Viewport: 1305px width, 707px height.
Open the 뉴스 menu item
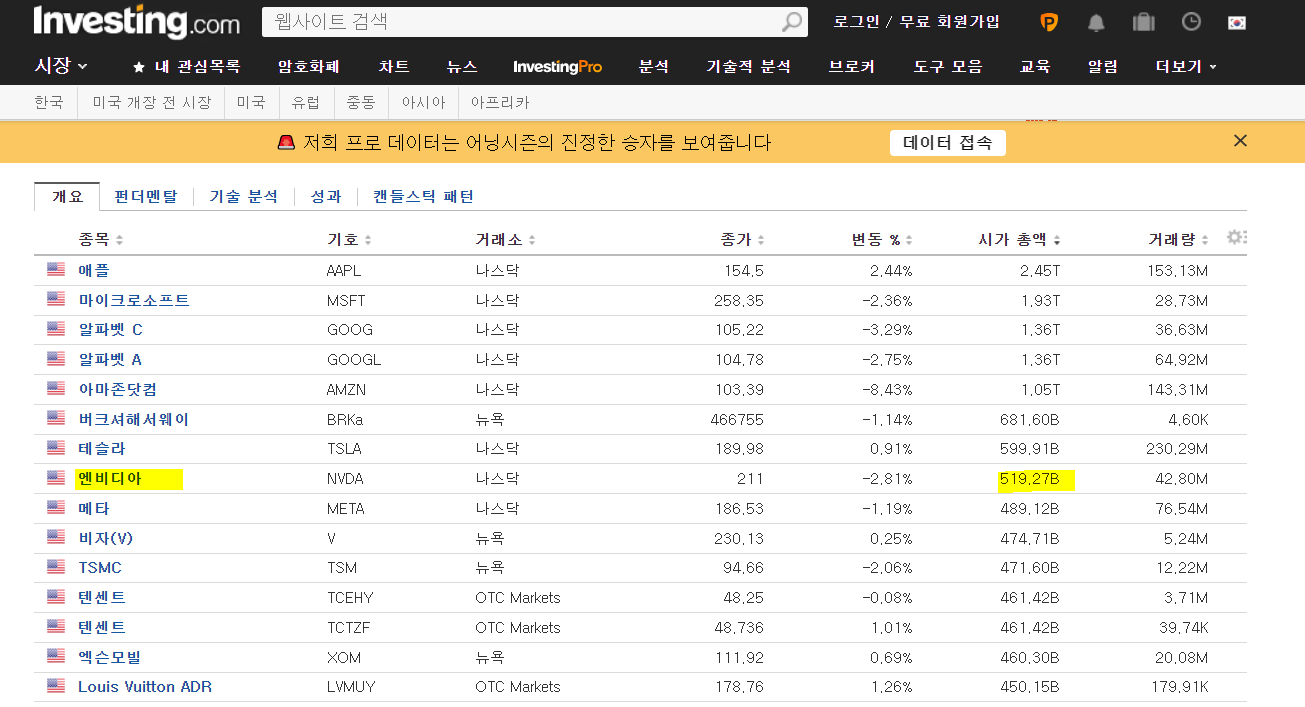click(462, 67)
